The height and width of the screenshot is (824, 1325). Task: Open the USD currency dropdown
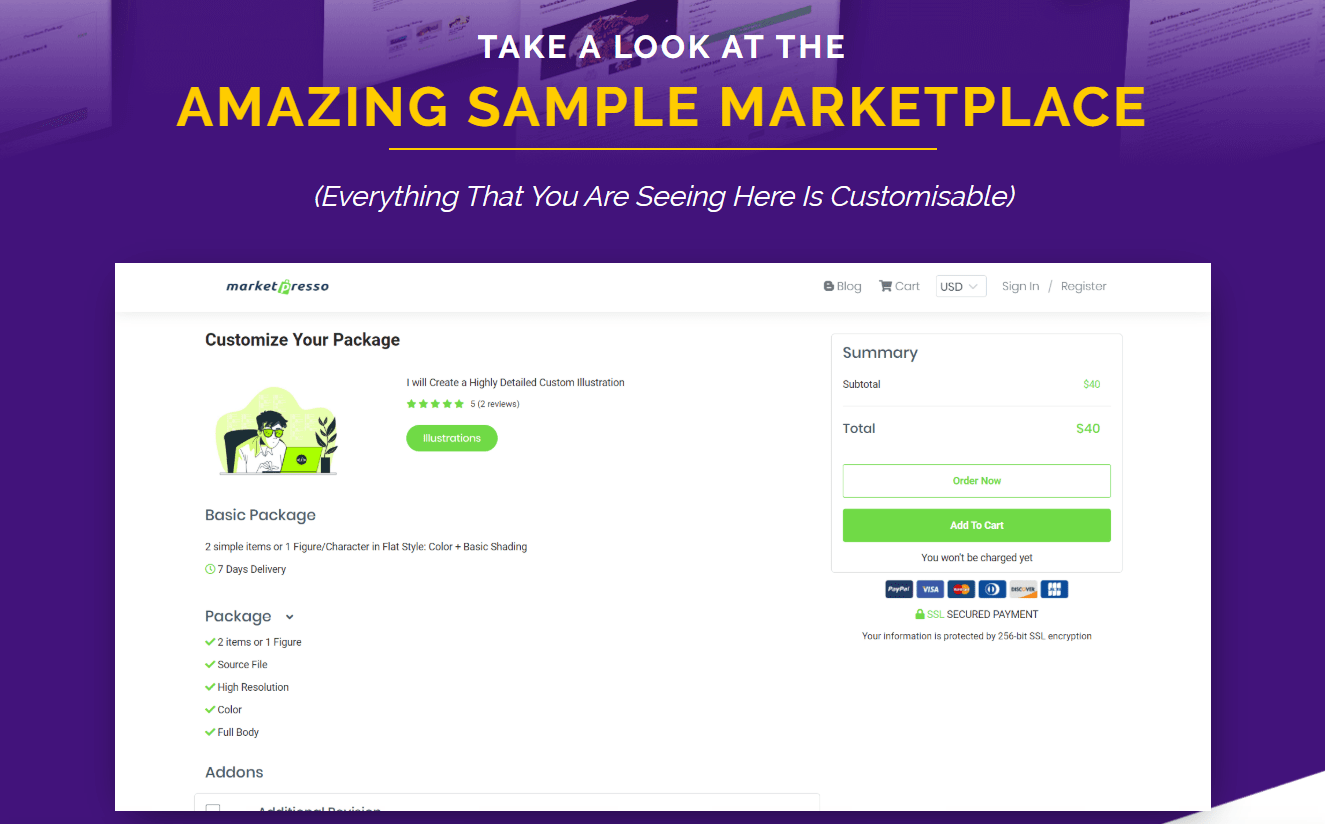[960, 285]
